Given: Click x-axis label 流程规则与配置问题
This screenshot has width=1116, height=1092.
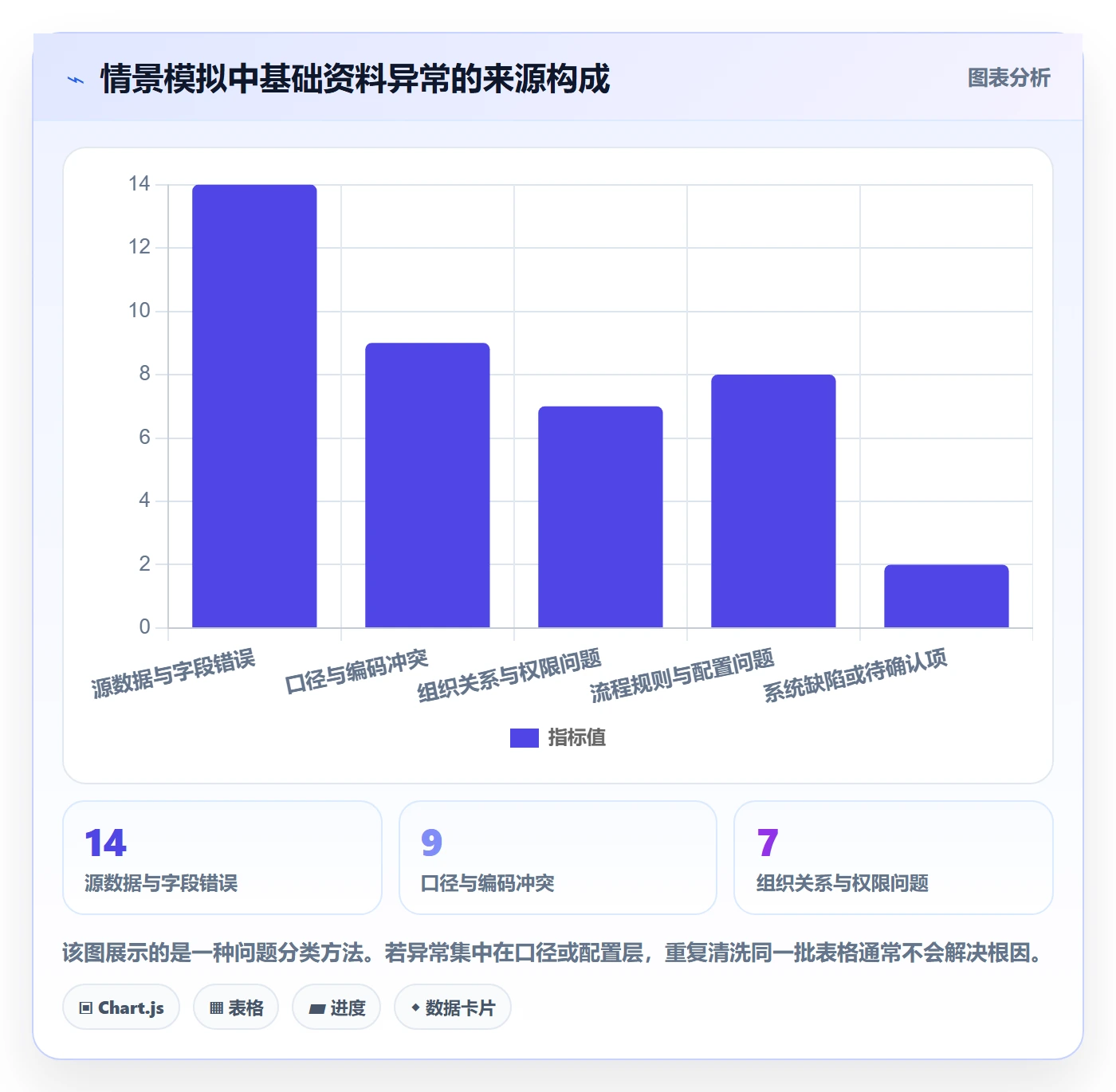Looking at the screenshot, I should click(682, 676).
